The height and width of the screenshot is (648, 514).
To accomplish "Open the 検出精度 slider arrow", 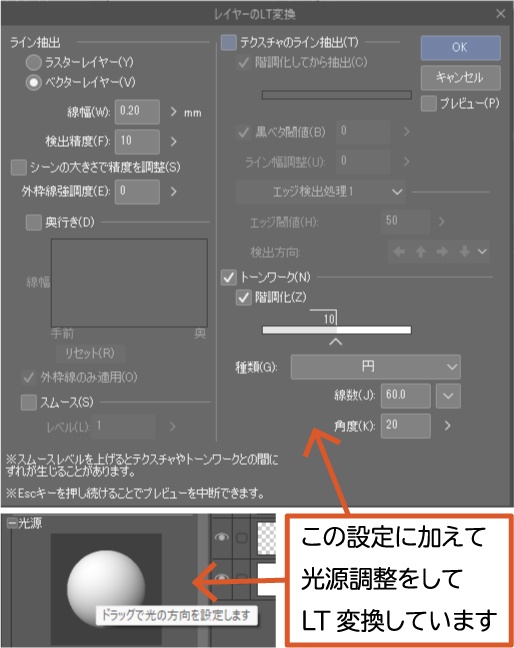I will pos(174,142).
